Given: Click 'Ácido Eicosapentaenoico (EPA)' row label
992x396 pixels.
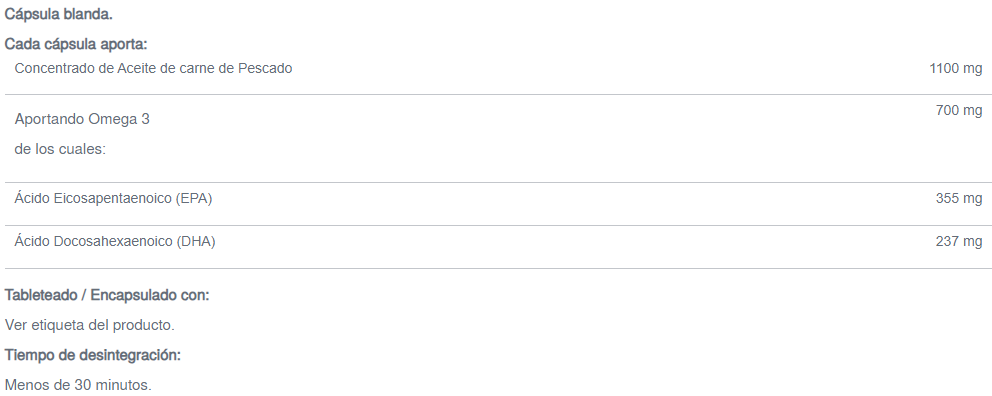Looking at the screenshot, I should (x=113, y=199).
